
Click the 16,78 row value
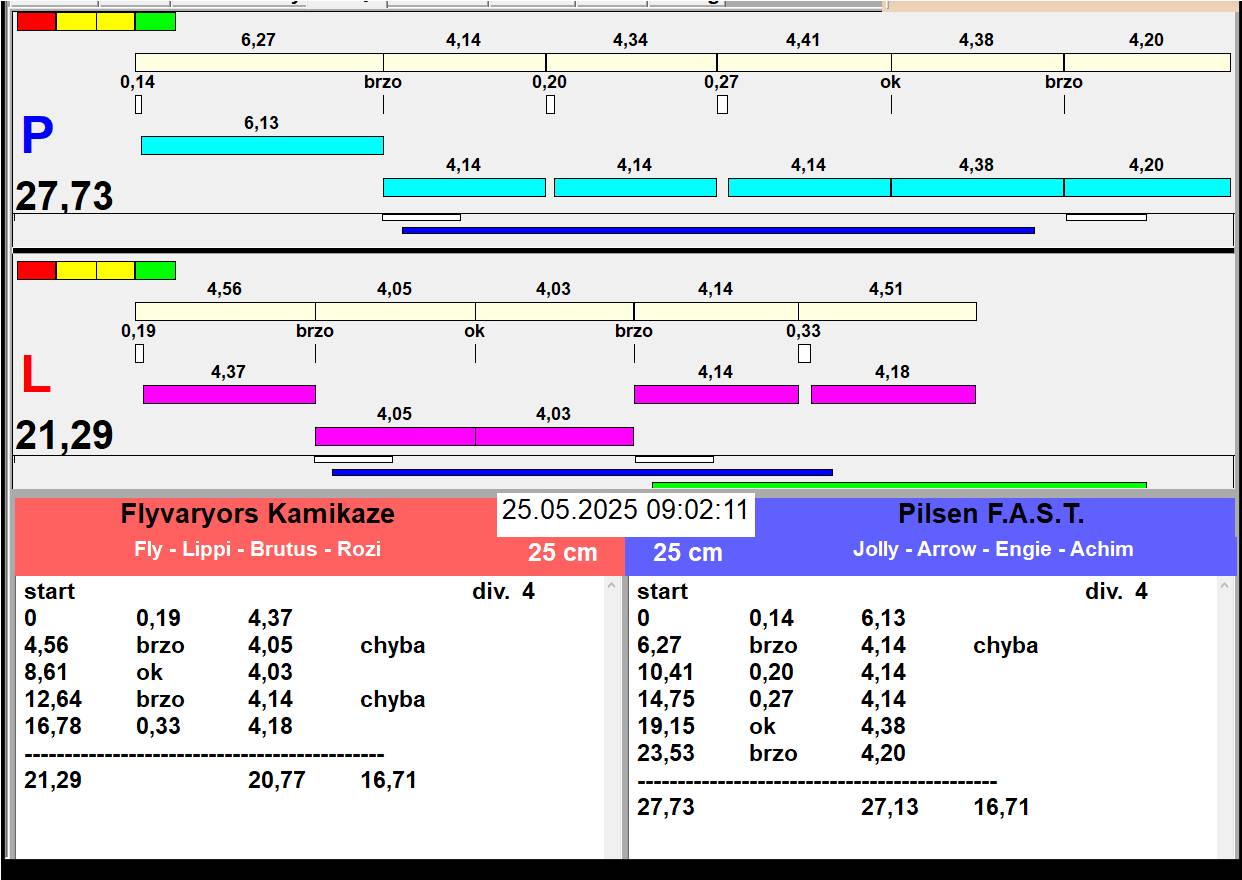tap(53, 726)
